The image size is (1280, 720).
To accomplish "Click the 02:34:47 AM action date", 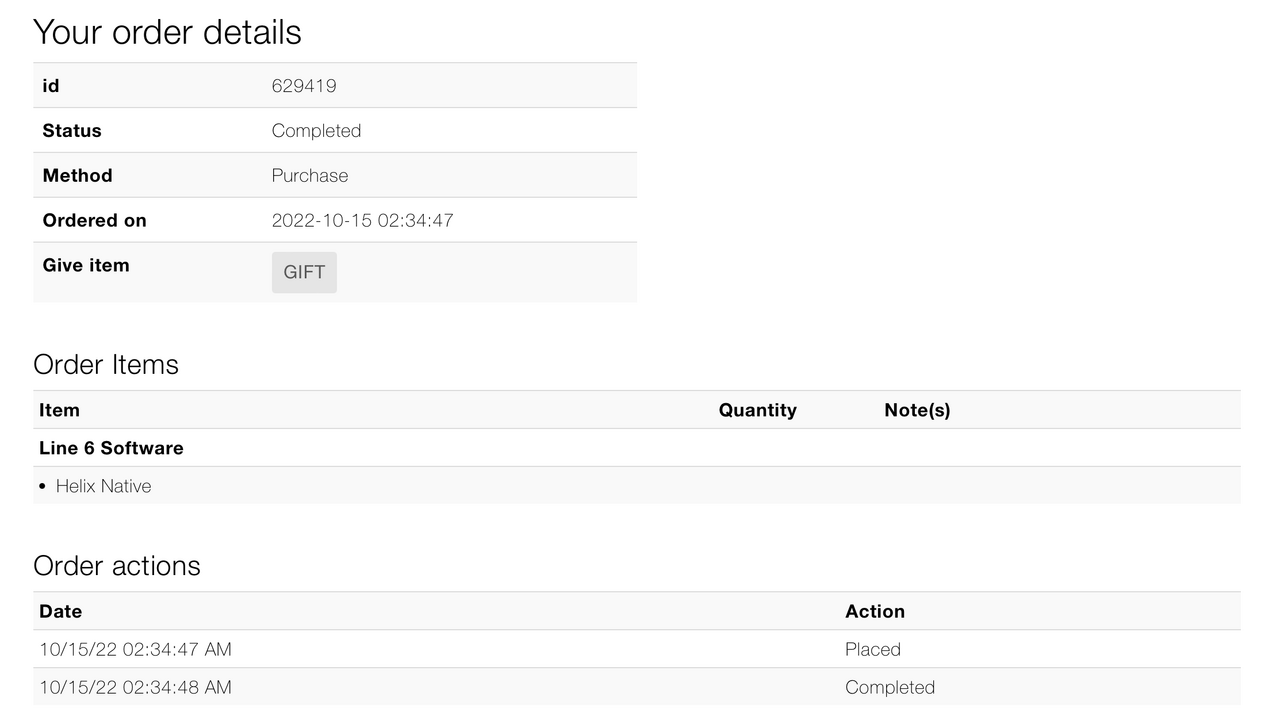I will pyautogui.click(x=135, y=650).
